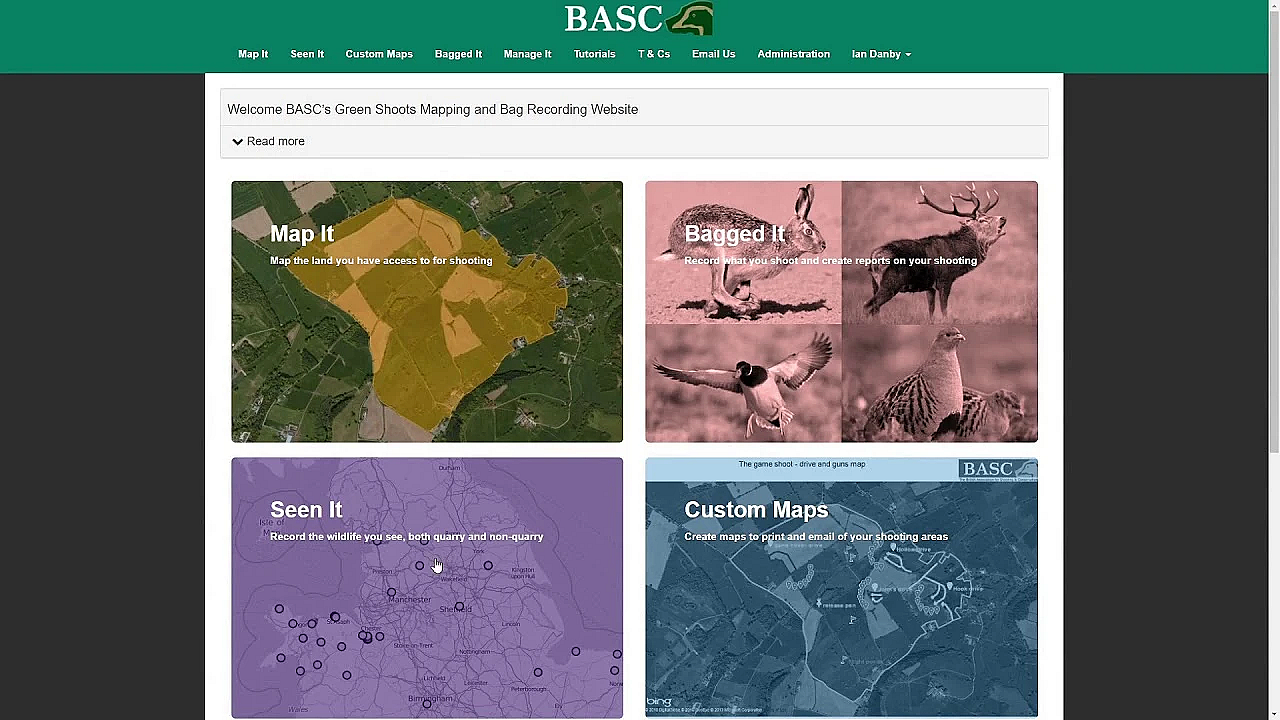The image size is (1280, 720).
Task: Open the Map It tile with the orange shoot area
Action: coord(427,311)
